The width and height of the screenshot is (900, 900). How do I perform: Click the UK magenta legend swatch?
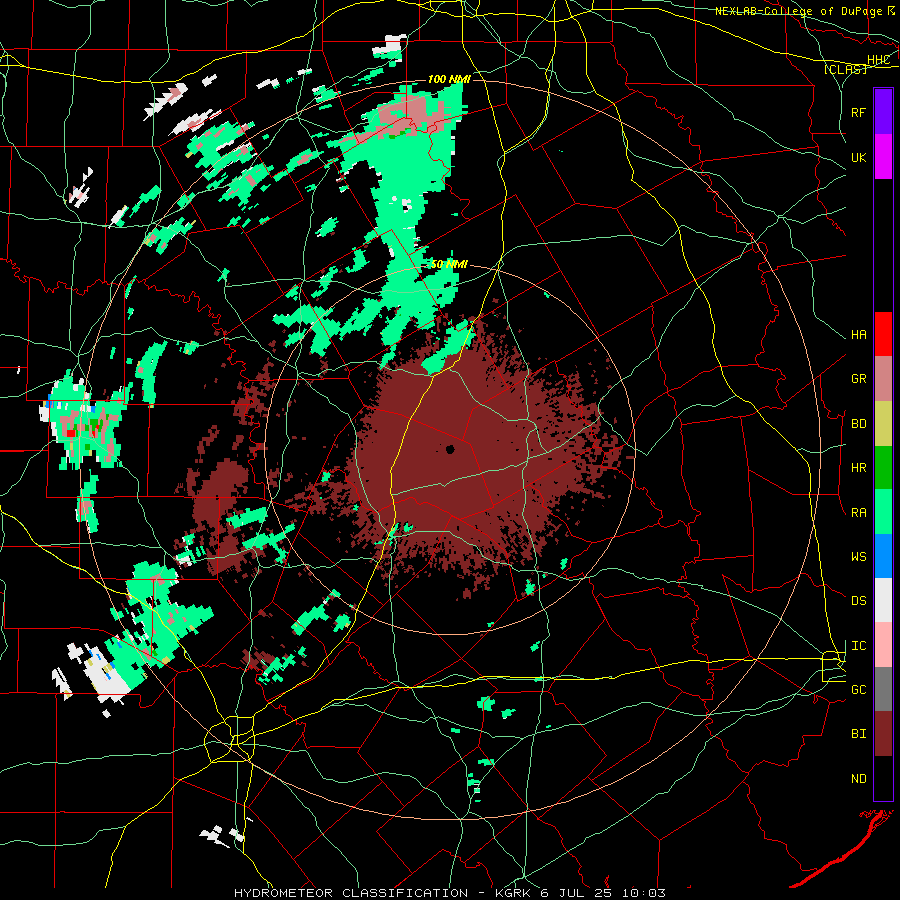tap(883, 157)
